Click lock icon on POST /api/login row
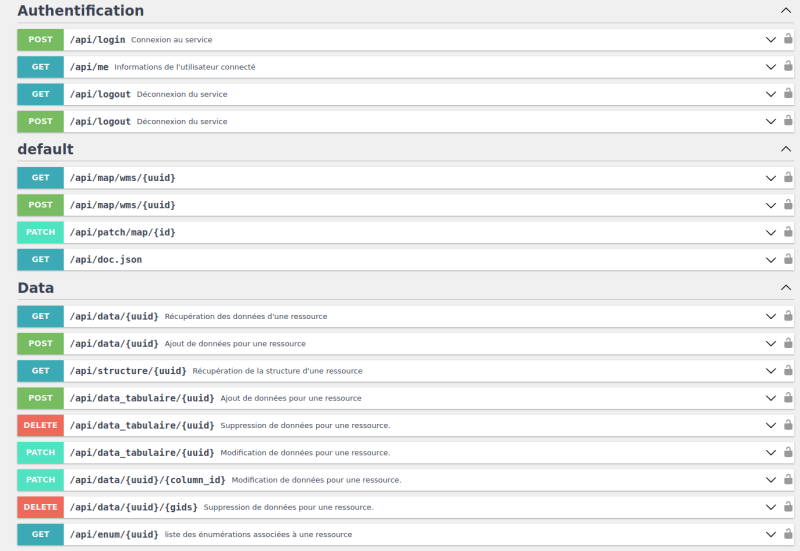The width and height of the screenshot is (800, 551). click(788, 39)
